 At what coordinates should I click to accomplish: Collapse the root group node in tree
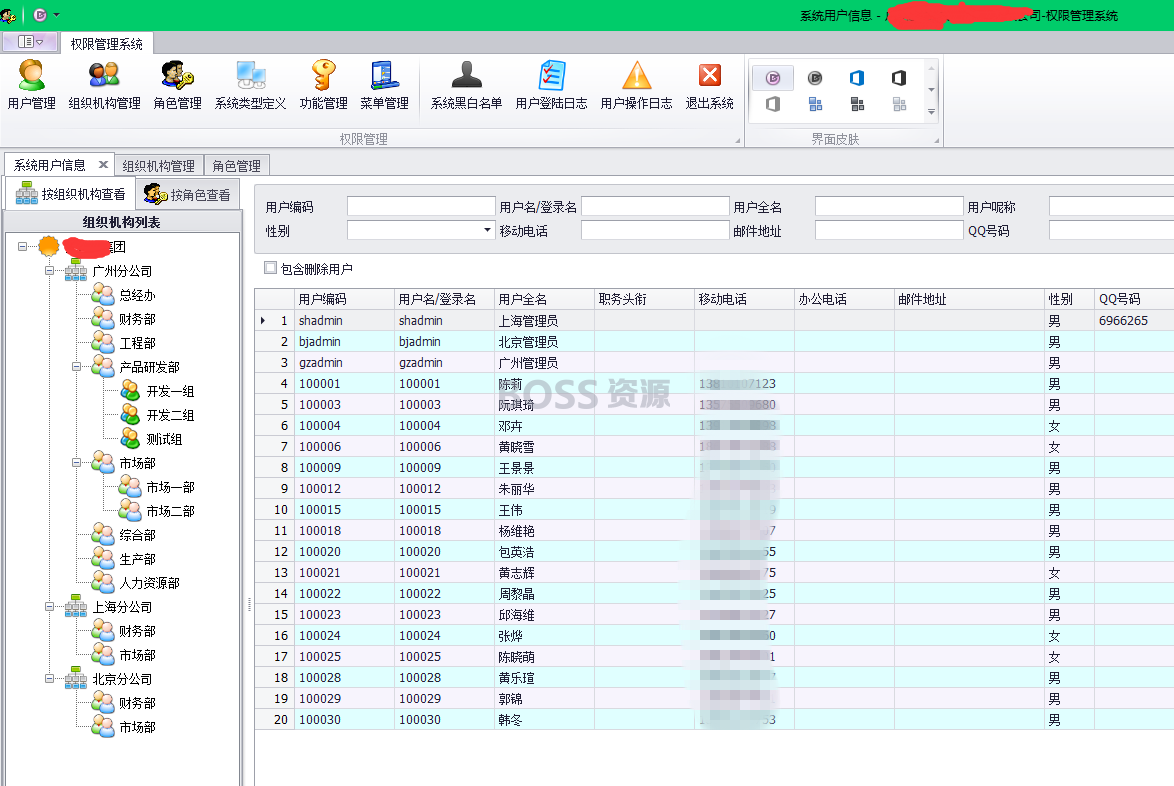click(22, 246)
